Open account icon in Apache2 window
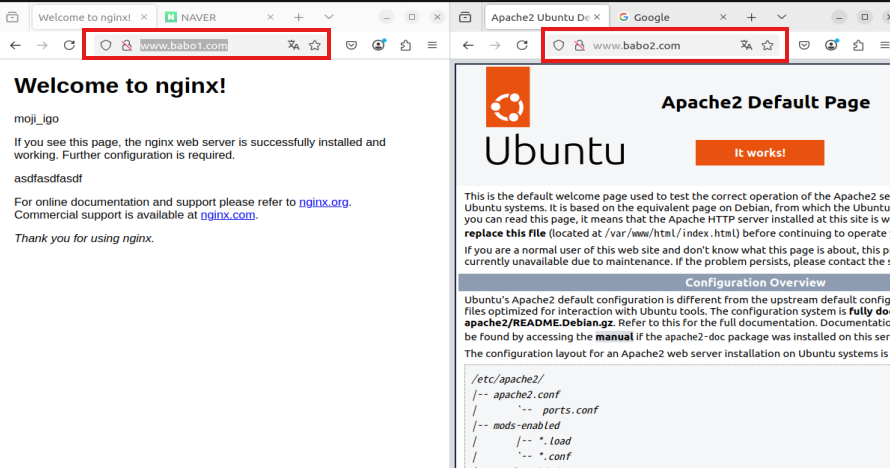This screenshot has width=890, height=468. (832, 45)
